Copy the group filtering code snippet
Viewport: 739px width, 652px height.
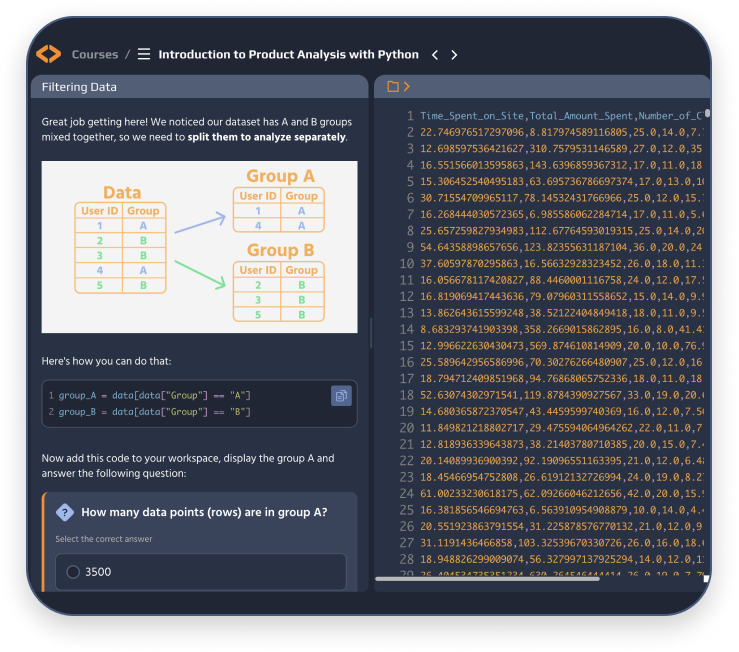(341, 396)
